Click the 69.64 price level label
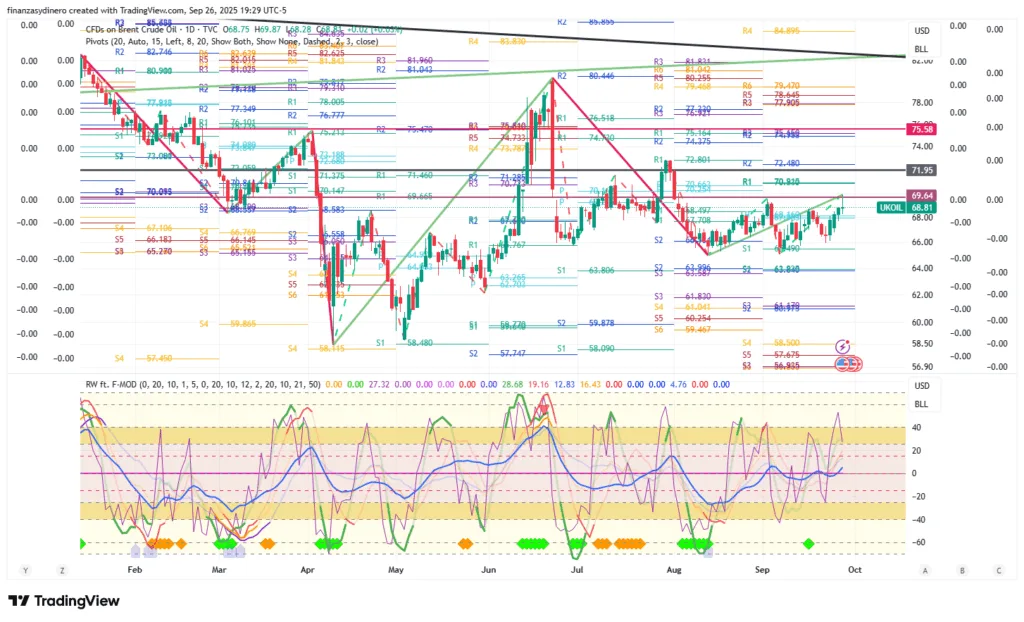The height and width of the screenshot is (622, 1024). (x=921, y=195)
